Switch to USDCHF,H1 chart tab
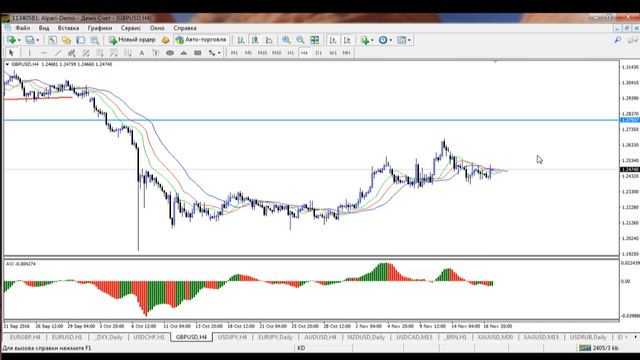640x360 pixels. point(149,337)
